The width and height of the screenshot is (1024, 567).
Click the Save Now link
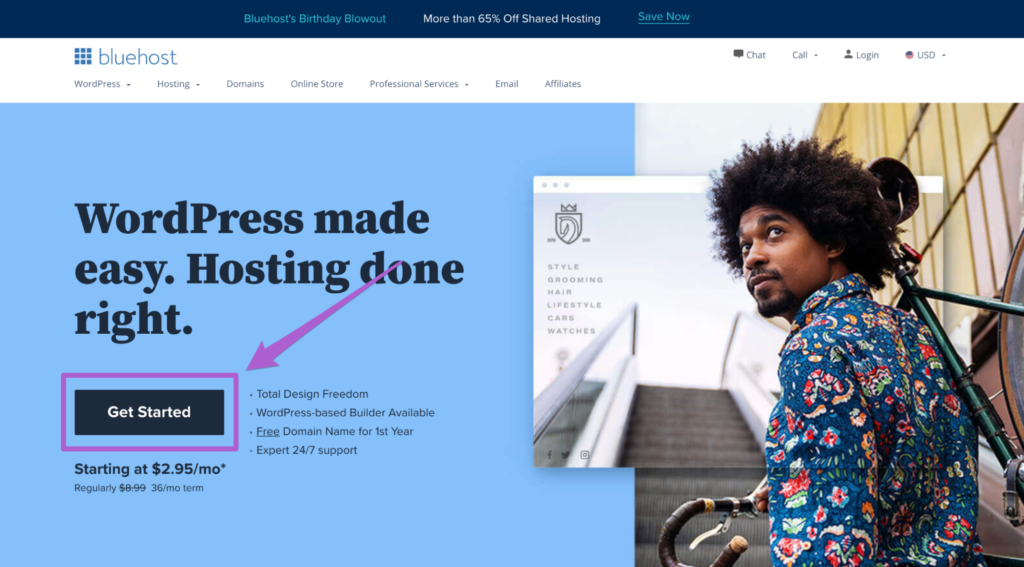point(664,17)
